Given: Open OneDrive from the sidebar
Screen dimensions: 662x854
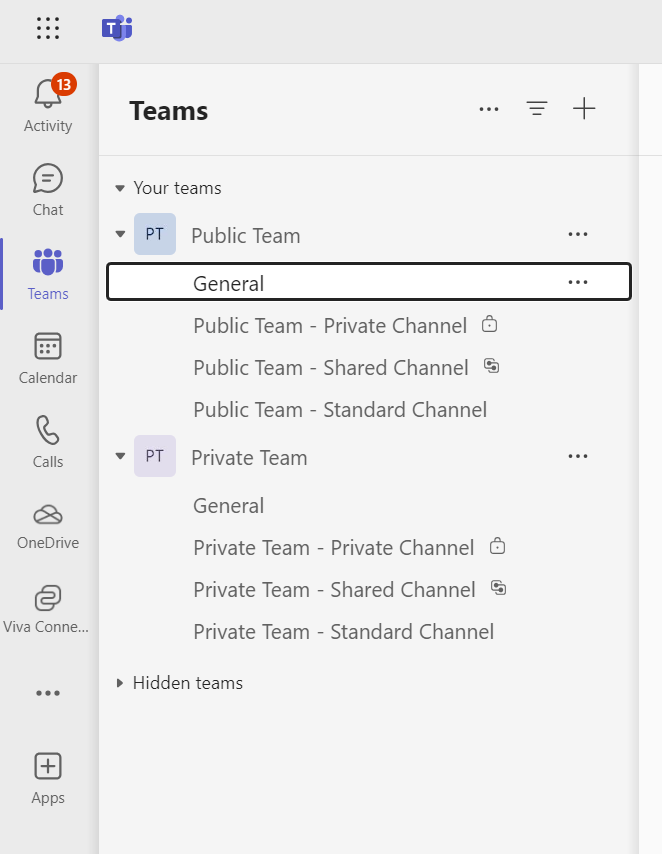Looking at the screenshot, I should tap(47, 524).
